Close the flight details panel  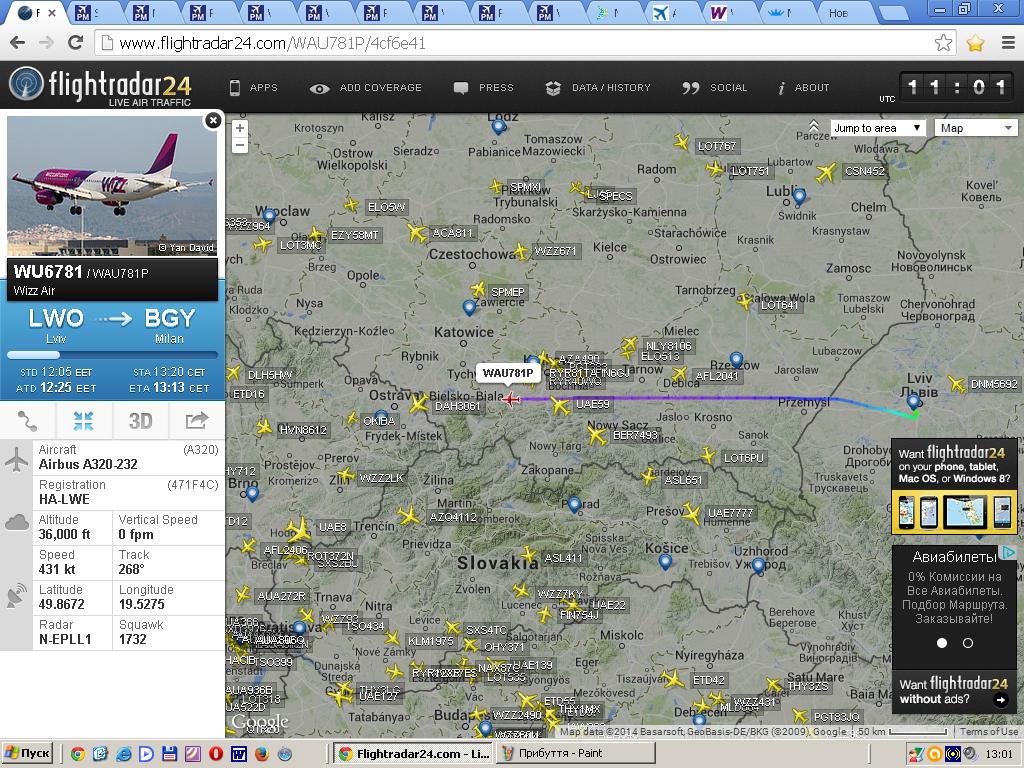(212, 121)
